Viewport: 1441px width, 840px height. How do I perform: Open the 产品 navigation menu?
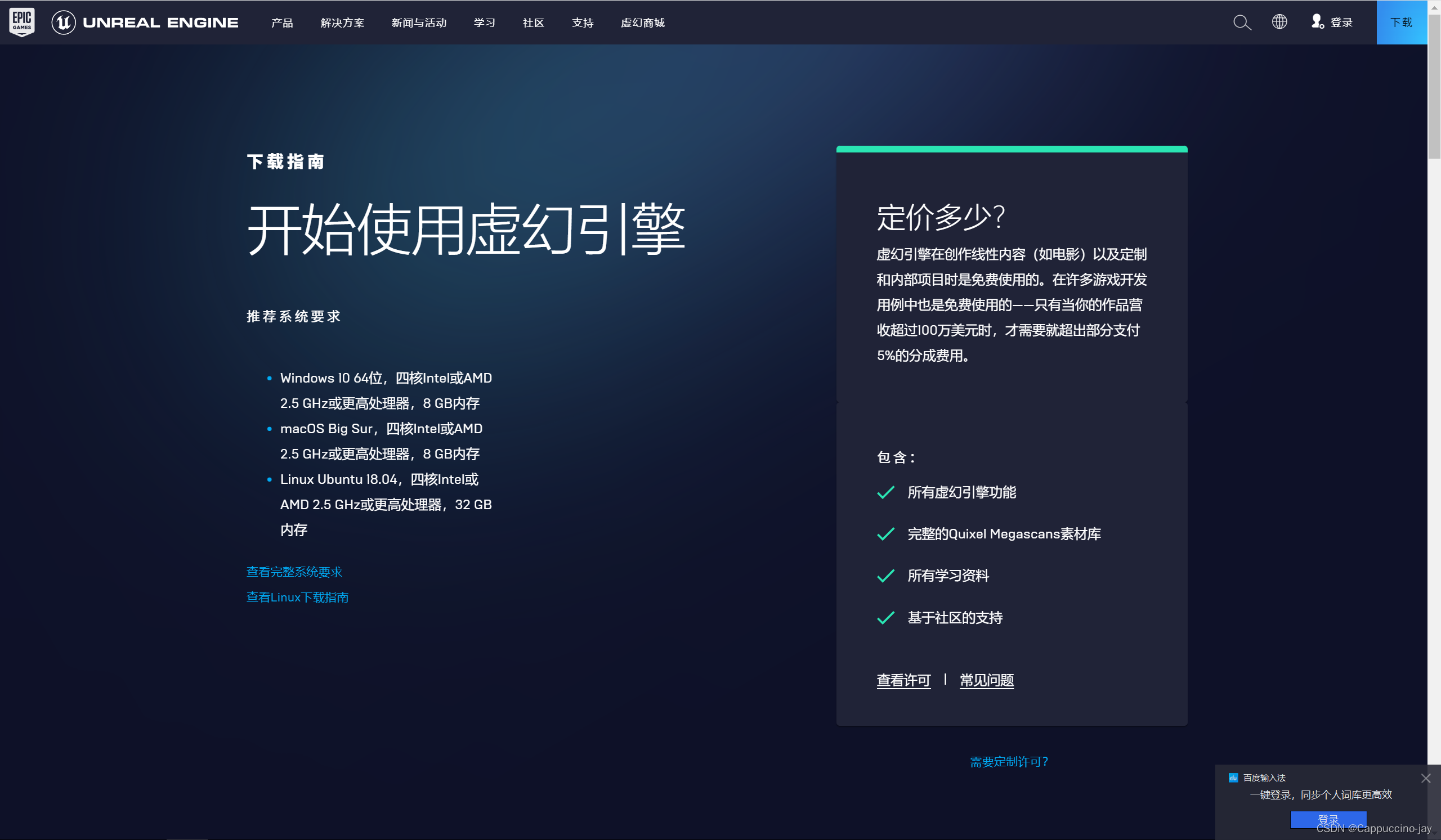pyautogui.click(x=282, y=23)
